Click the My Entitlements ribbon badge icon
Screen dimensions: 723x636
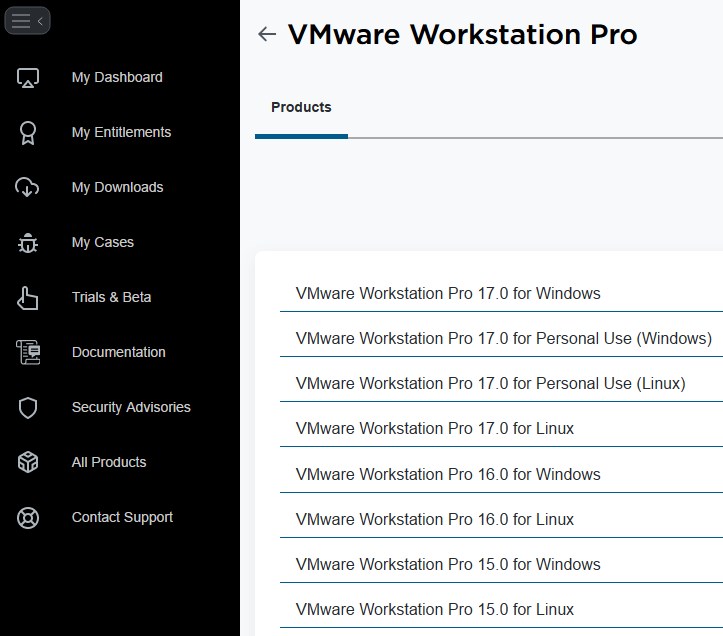point(28,133)
